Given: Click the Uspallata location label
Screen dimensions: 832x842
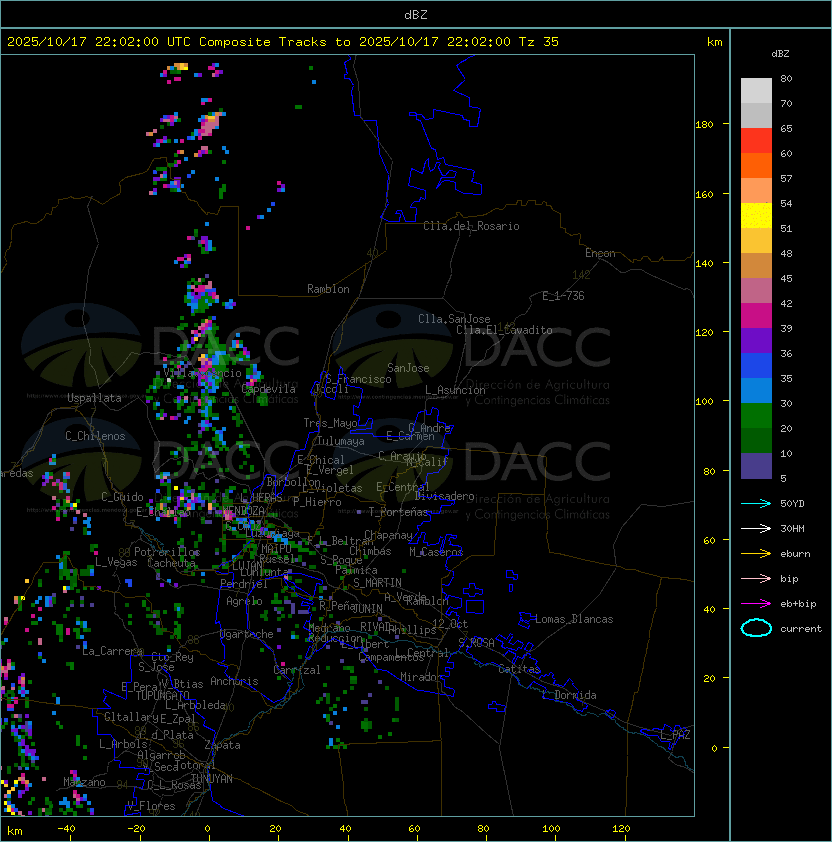Looking at the screenshot, I should point(94,398).
